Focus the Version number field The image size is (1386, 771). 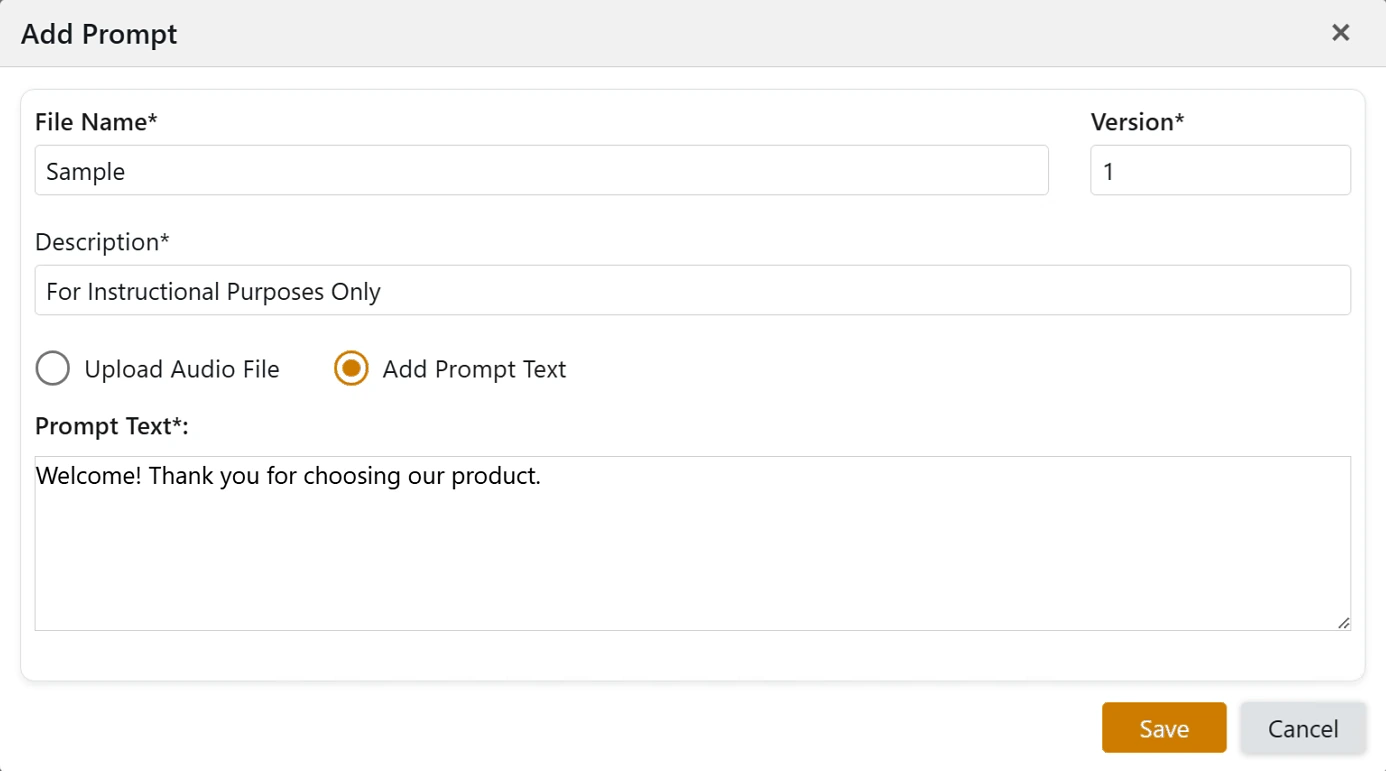(1220, 171)
